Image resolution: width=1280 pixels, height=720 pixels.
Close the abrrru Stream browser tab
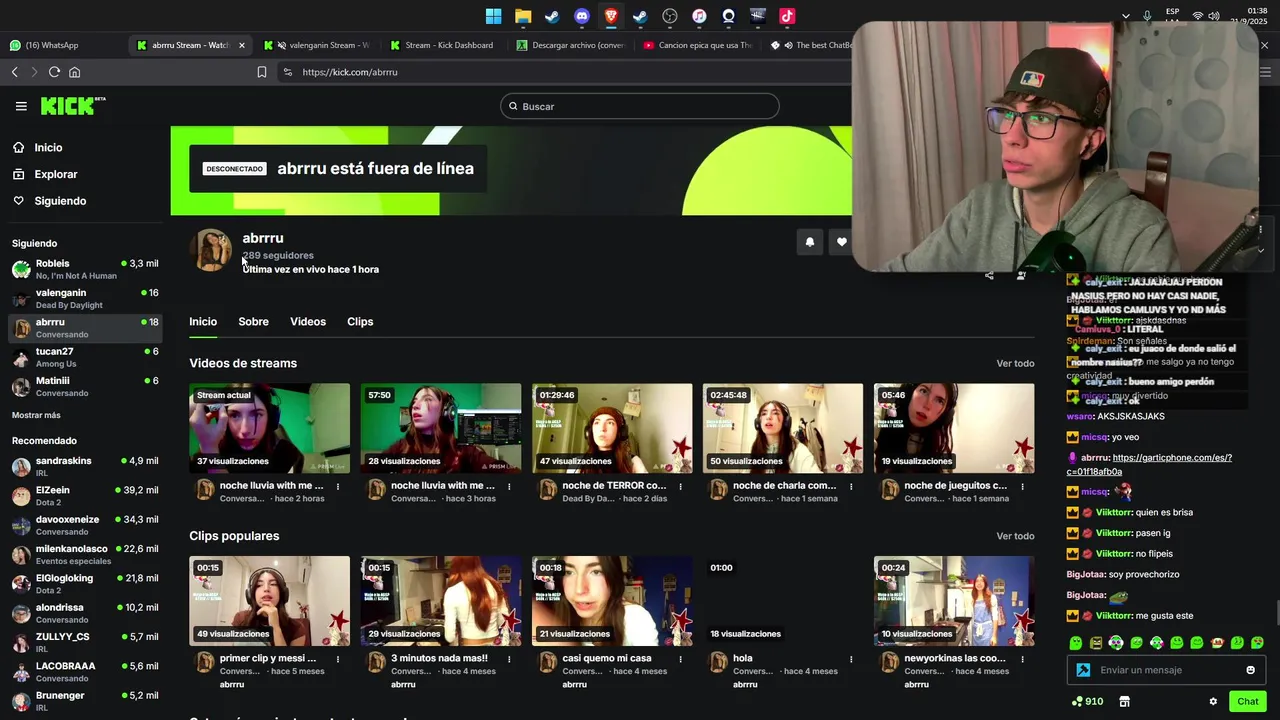pos(241,45)
